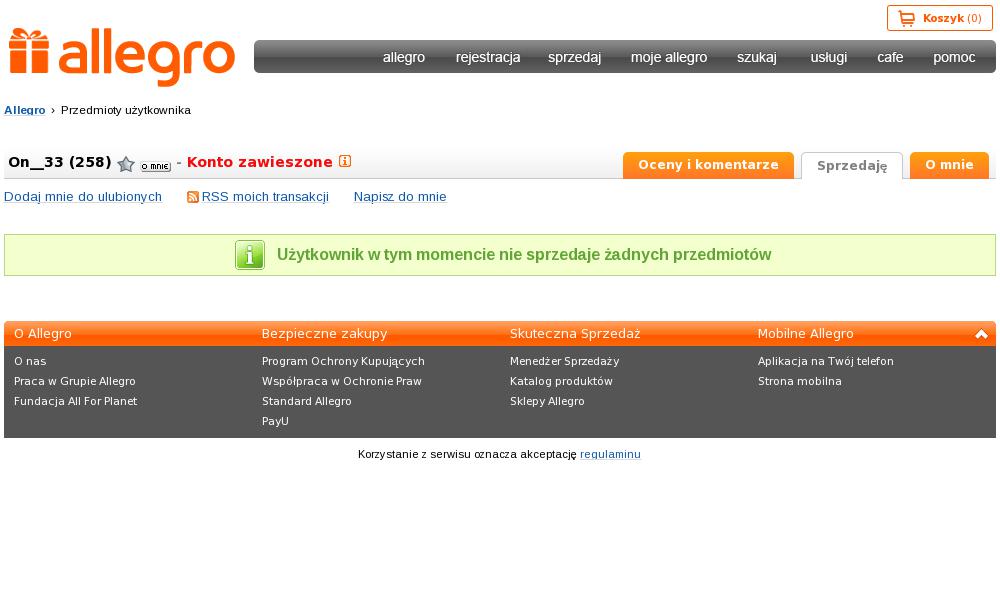This screenshot has width=1000, height=600.
Task: Open 'RSS moich transakcji' link
Action: click(x=265, y=197)
